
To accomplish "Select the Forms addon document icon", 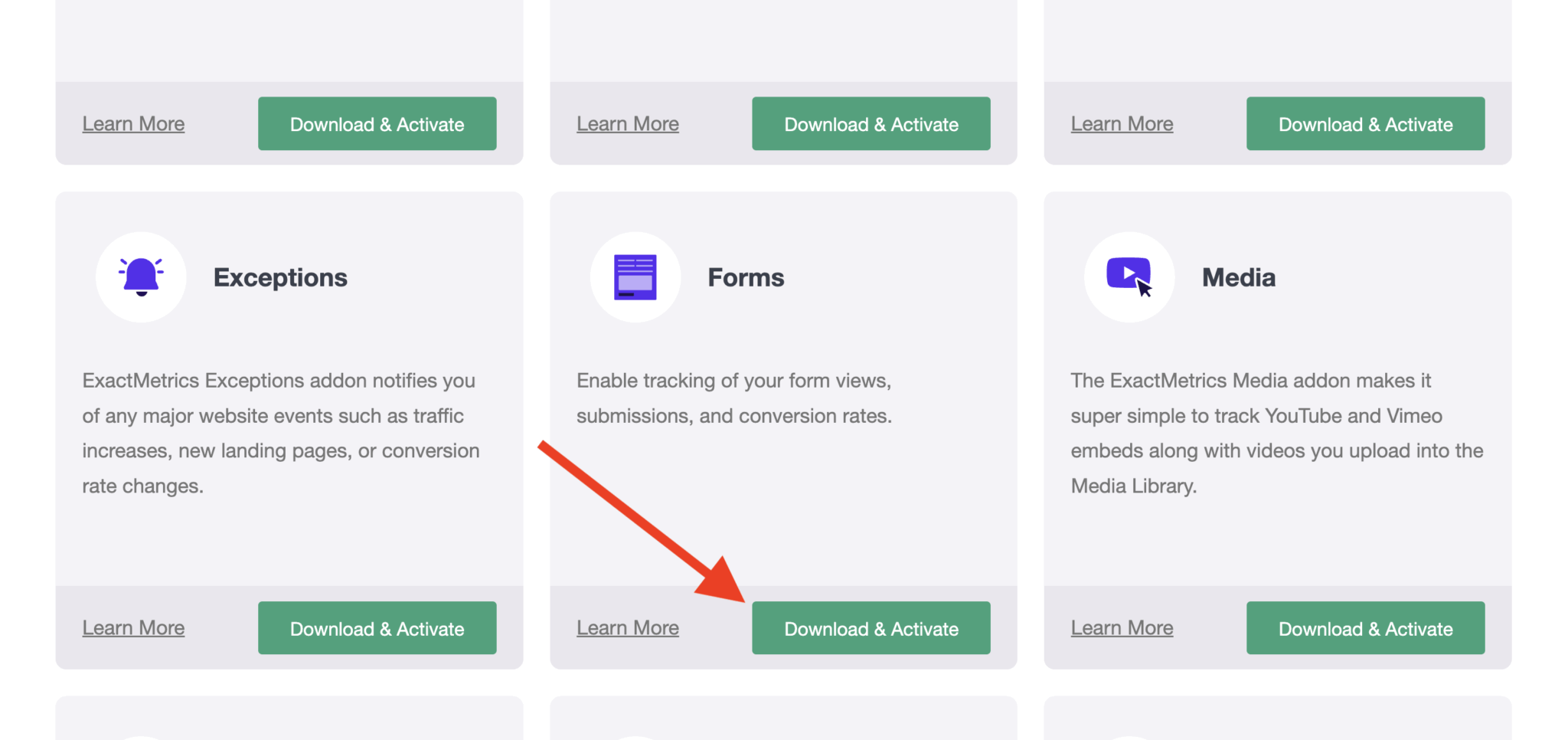I will (x=635, y=277).
